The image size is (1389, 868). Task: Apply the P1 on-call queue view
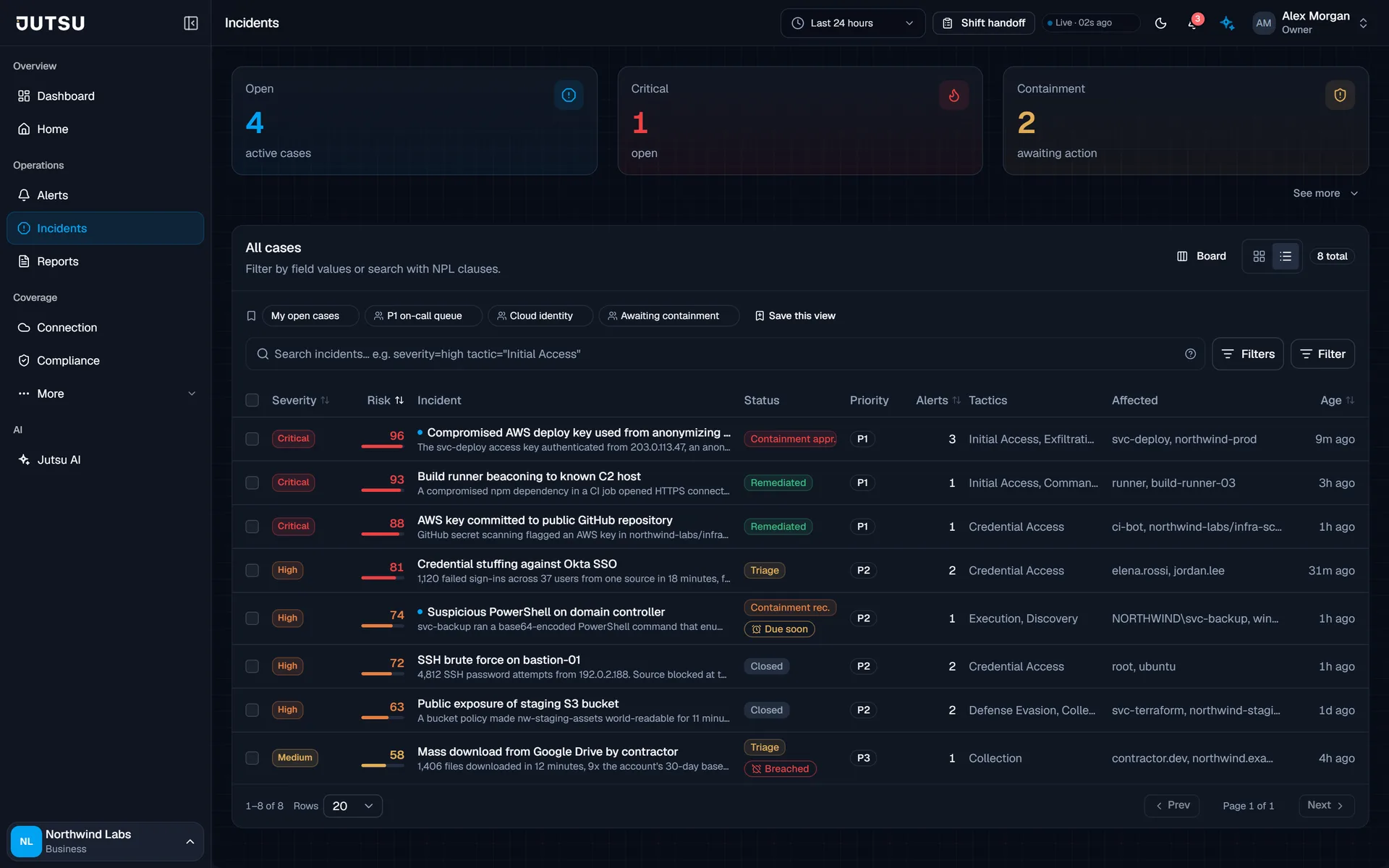pos(424,316)
